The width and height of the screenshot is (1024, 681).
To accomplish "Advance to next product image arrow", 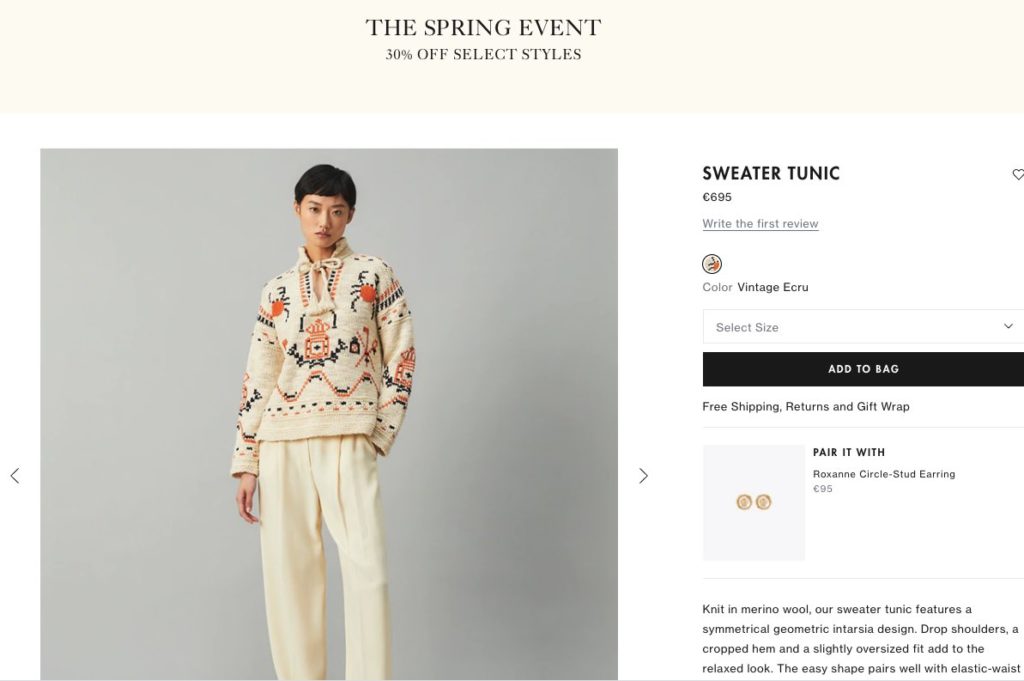I will (x=643, y=476).
